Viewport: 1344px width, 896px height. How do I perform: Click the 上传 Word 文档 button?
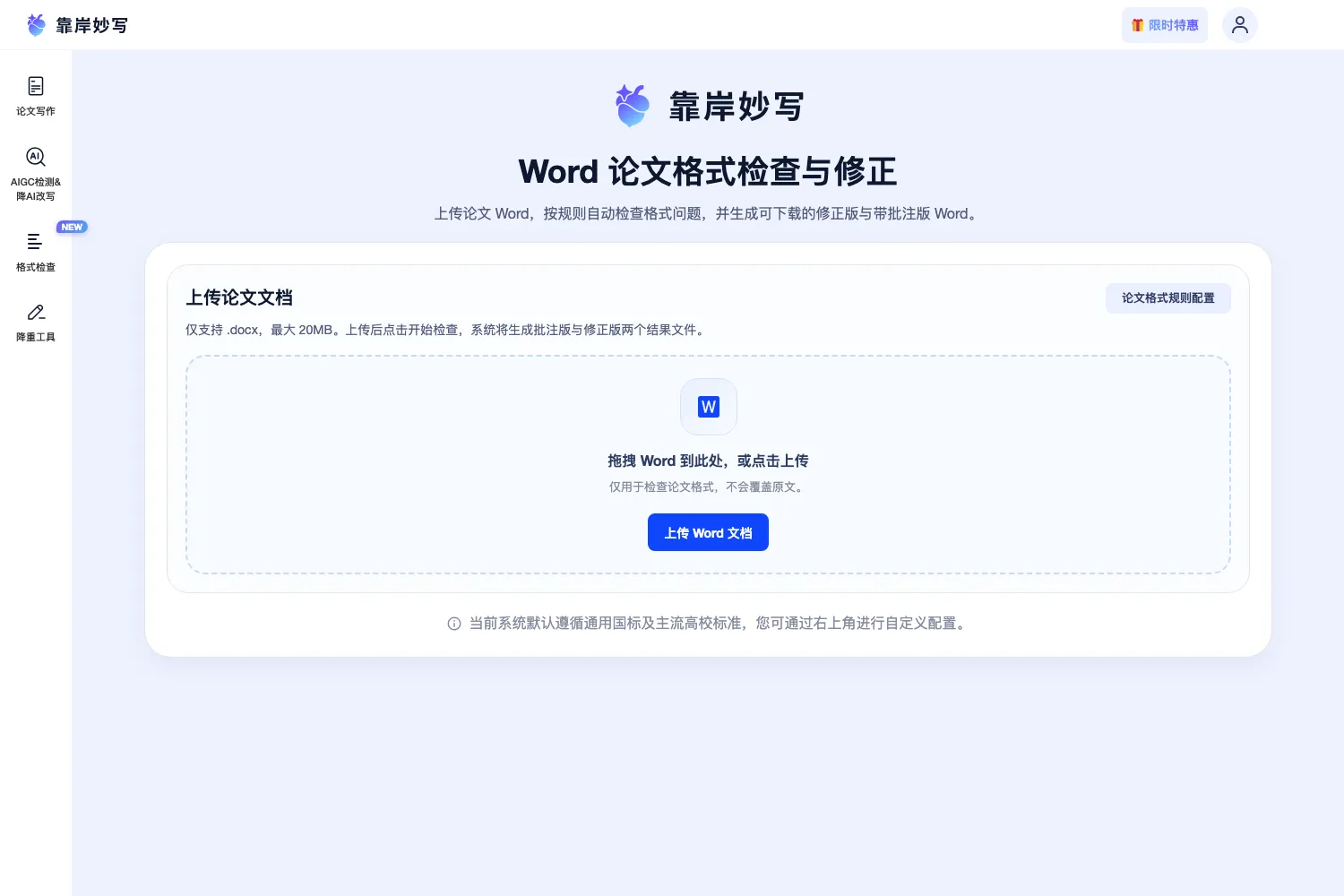(708, 532)
